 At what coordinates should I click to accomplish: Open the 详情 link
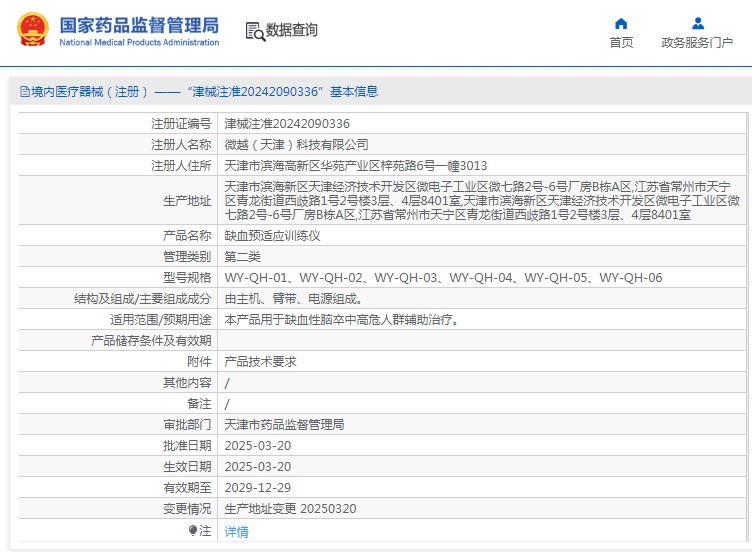[x=236, y=532]
